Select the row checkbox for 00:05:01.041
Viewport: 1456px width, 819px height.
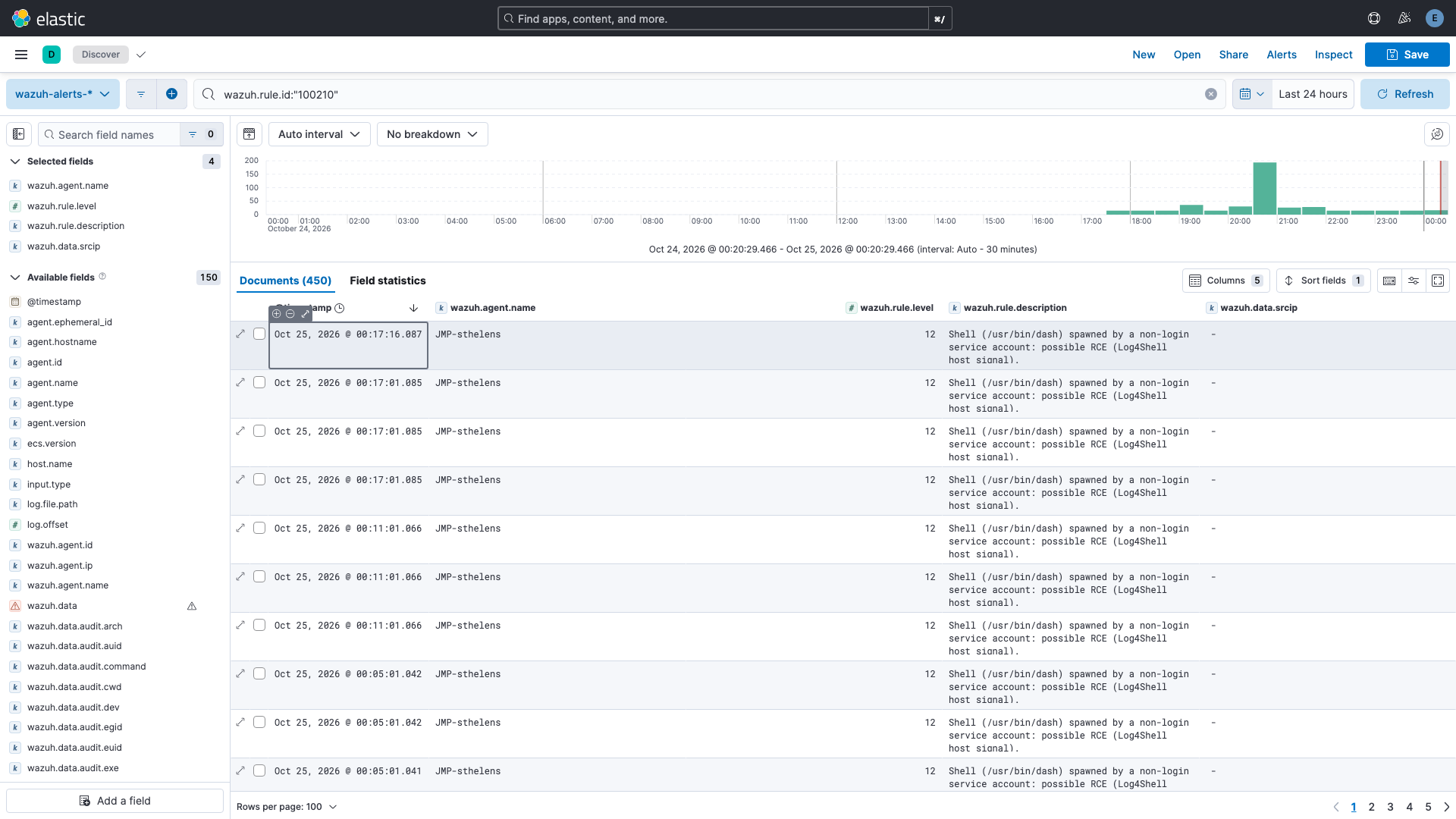click(x=259, y=770)
